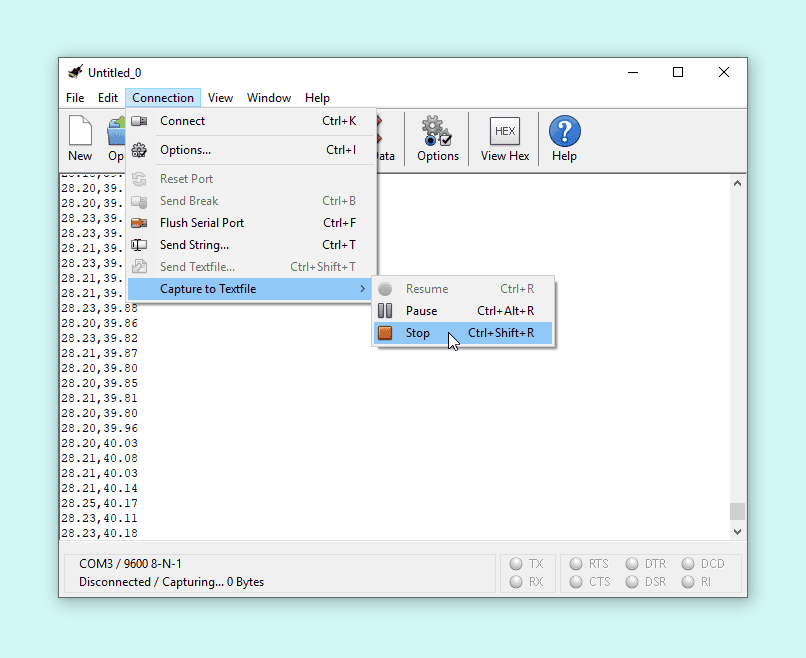Click the Send String menu icon

coord(140,245)
